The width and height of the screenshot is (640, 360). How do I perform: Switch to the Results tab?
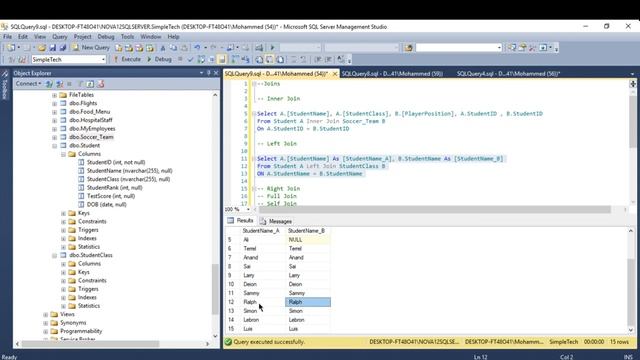[x=240, y=221]
